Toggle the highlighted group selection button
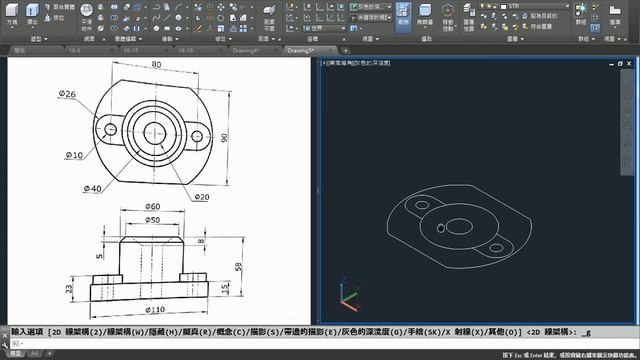This screenshot has width=640, height=360. coord(595,28)
